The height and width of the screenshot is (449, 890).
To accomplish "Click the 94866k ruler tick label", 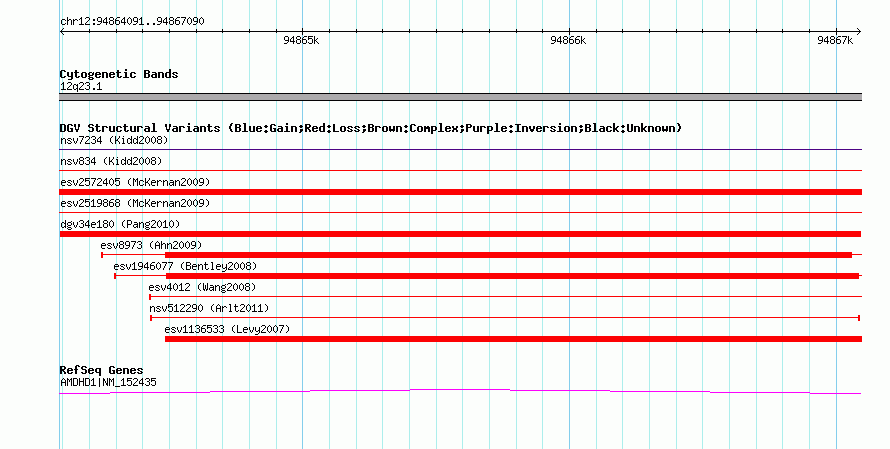I will tap(568, 40).
